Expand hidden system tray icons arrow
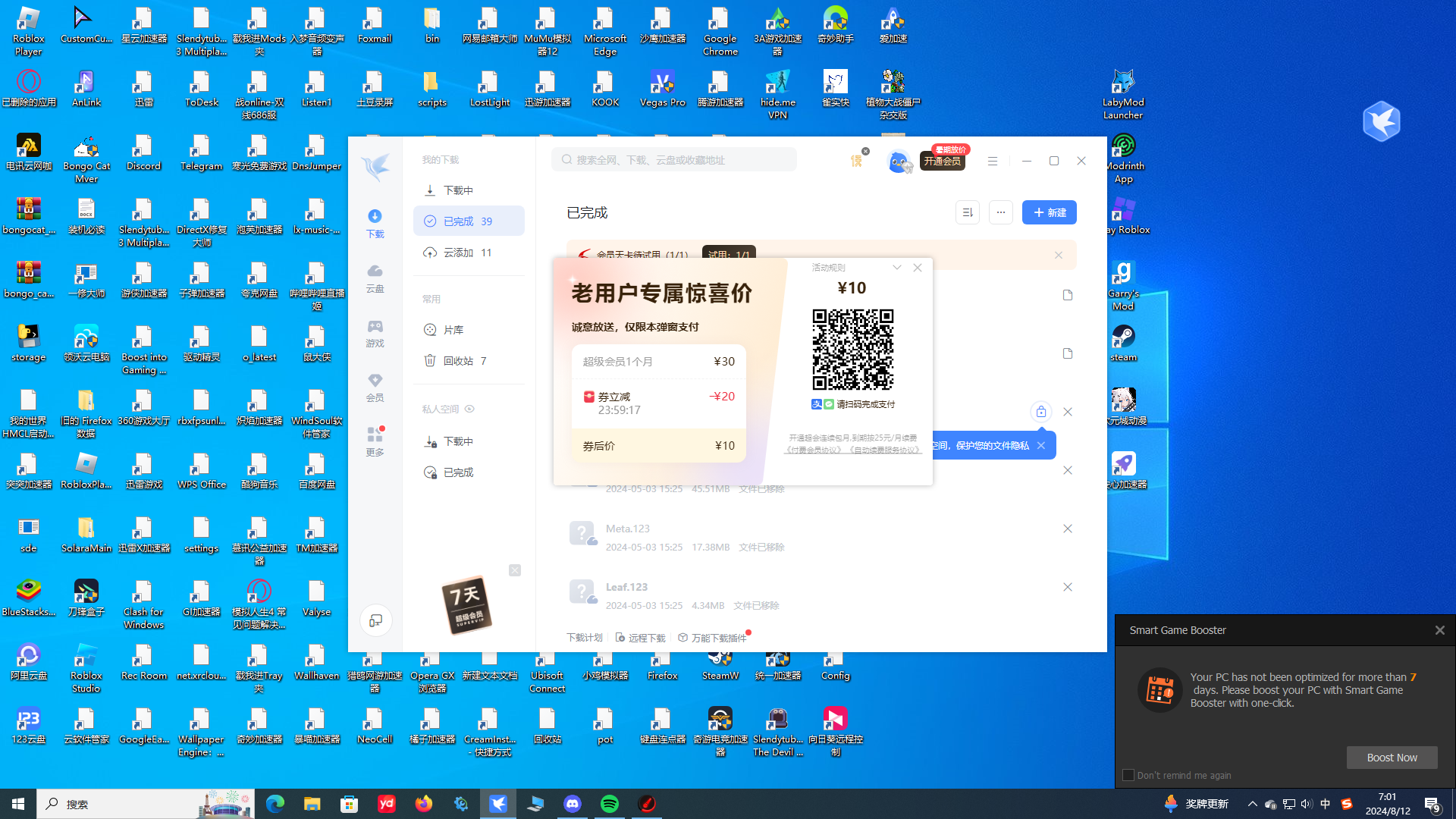Viewport: 1456px width, 819px height. pyautogui.click(x=1252, y=804)
